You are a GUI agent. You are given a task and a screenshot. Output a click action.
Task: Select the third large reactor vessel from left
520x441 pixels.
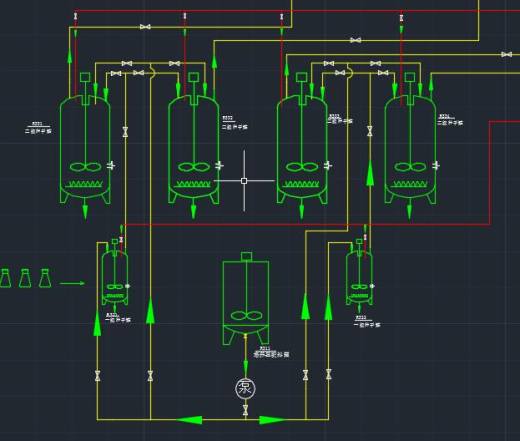tap(302, 149)
